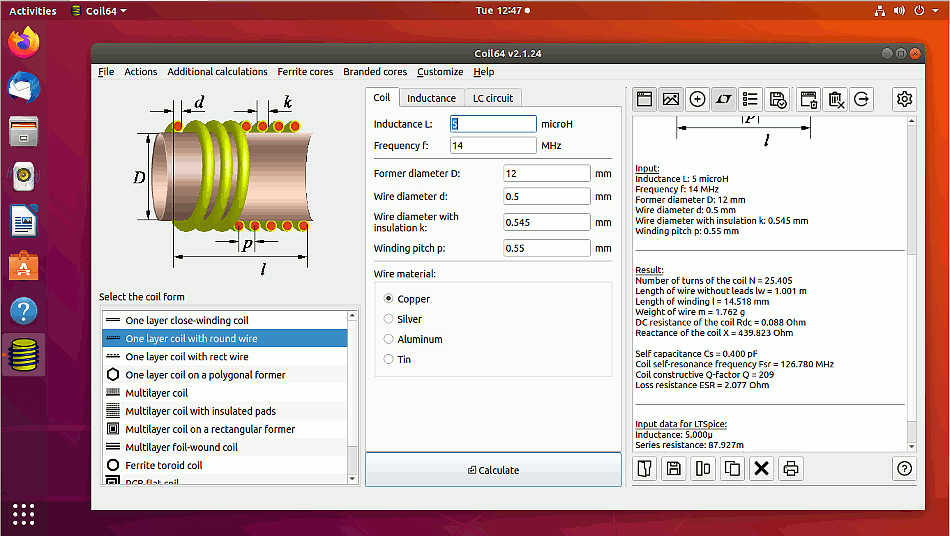
Task: Open Firefox from the dock
Action: (24, 43)
